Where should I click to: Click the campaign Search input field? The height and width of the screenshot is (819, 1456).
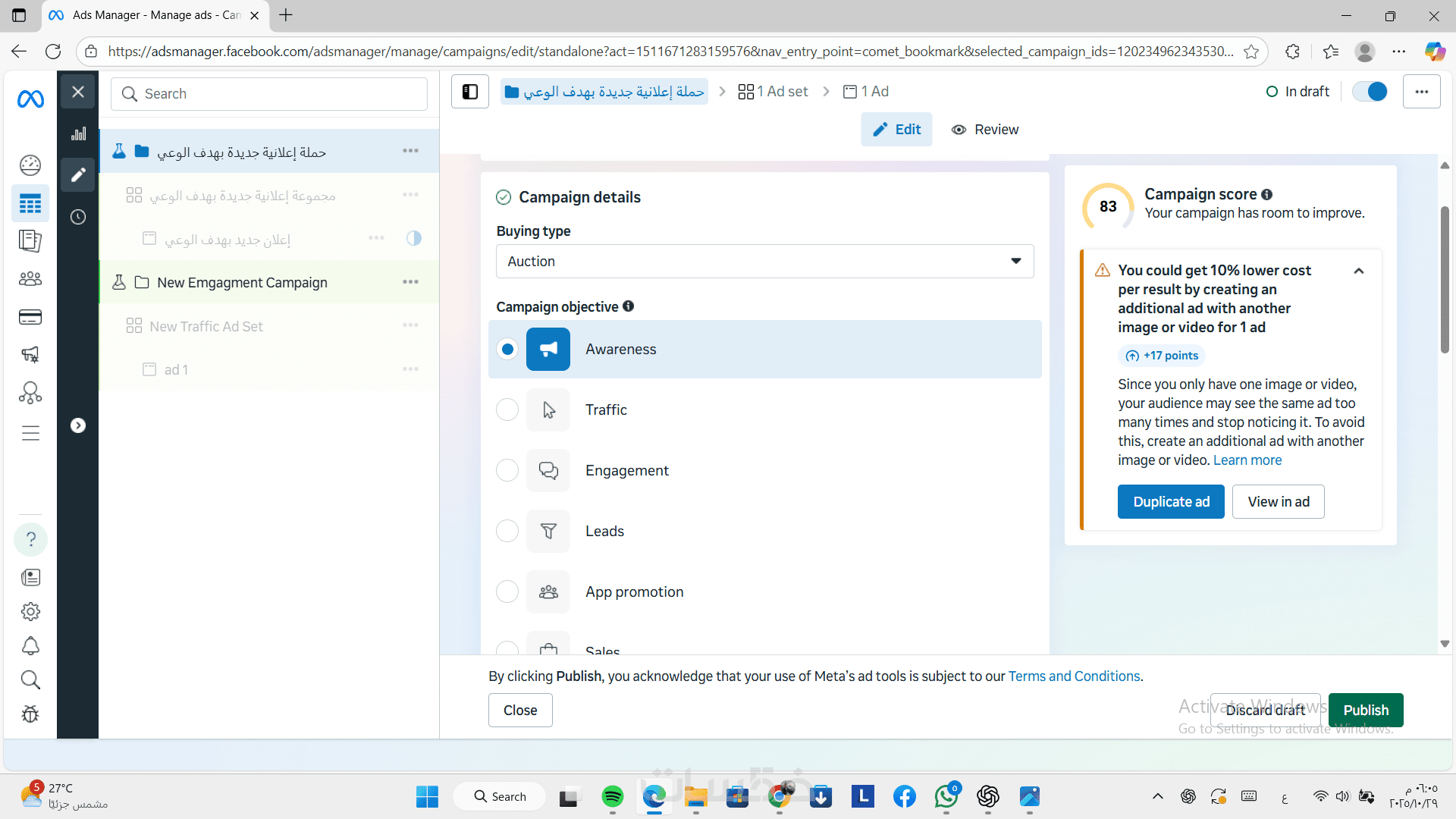coord(269,94)
